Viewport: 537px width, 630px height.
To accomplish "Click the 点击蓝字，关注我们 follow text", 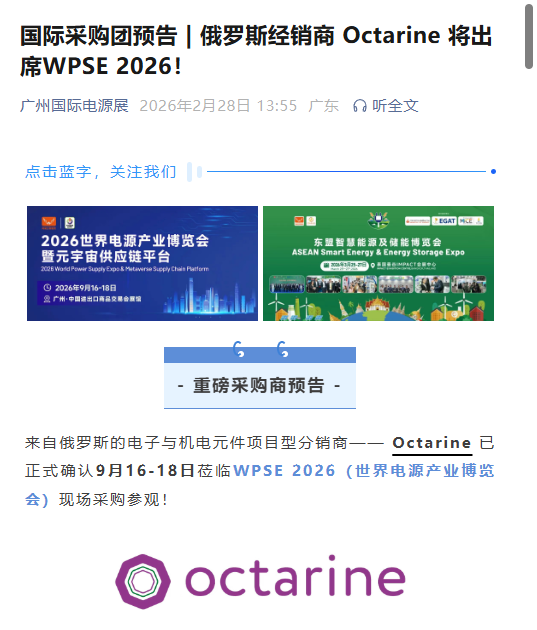I will coord(100,172).
